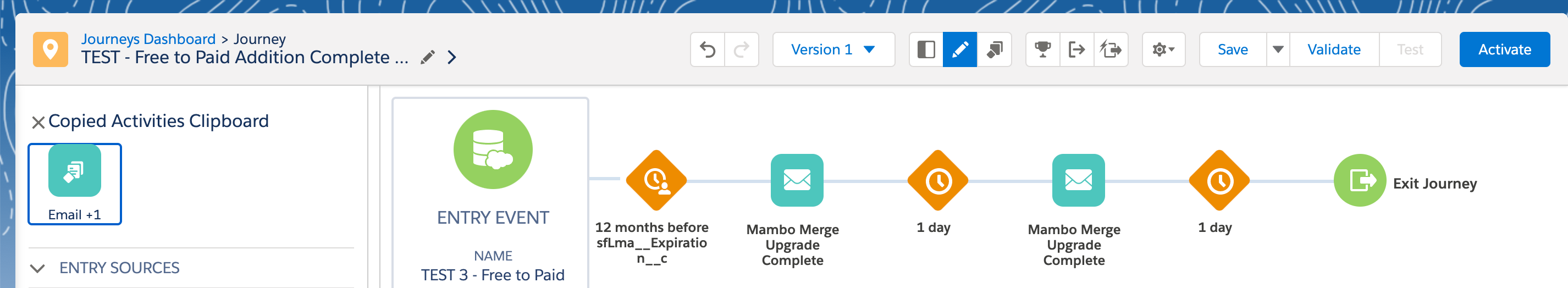Expand the Save options arrow
This screenshot has width=1568, height=288.
(1278, 49)
